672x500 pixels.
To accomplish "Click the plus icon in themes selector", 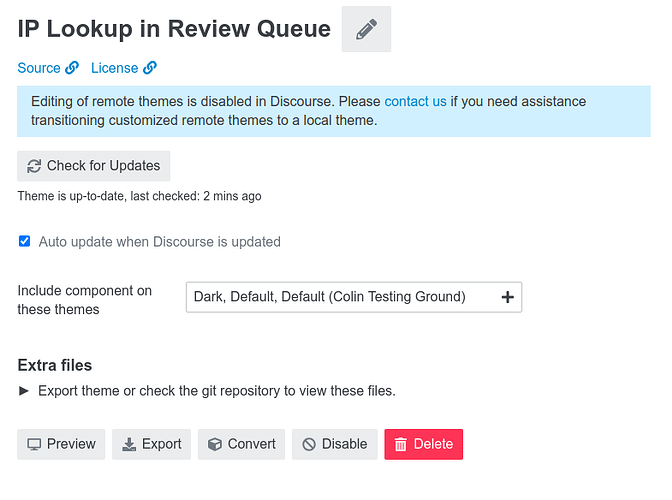I will [507, 297].
